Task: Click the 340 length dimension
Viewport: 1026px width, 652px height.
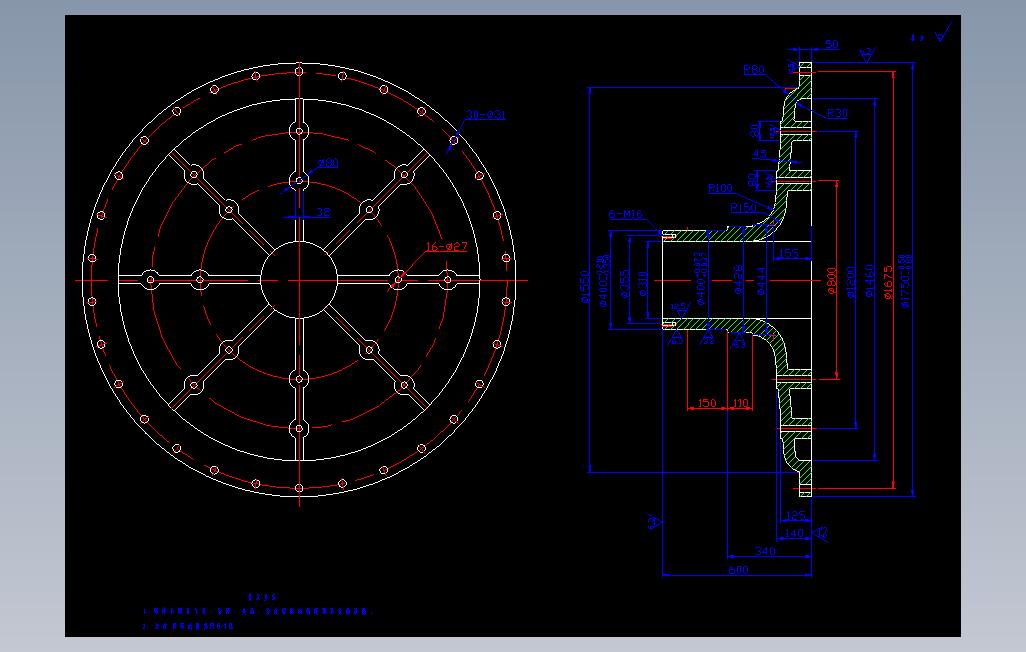Action: 765,551
